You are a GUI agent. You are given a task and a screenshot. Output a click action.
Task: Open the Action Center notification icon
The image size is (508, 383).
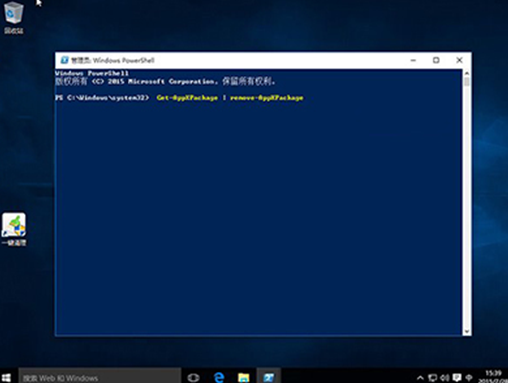[x=457, y=378]
